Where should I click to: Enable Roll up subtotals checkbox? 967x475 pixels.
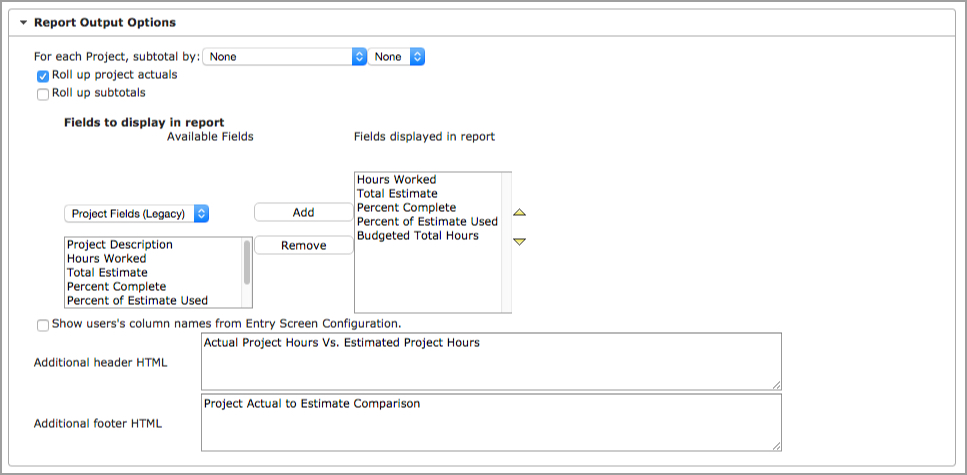click(x=43, y=95)
